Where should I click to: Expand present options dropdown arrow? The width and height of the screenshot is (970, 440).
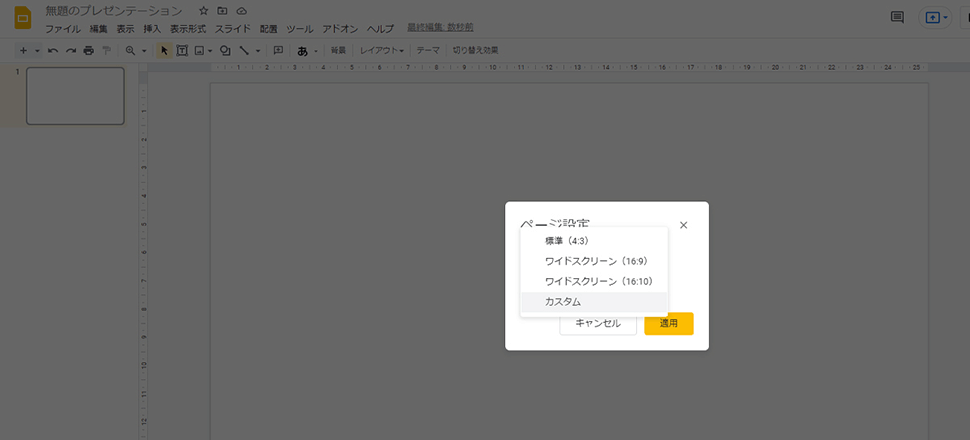click(x=946, y=18)
